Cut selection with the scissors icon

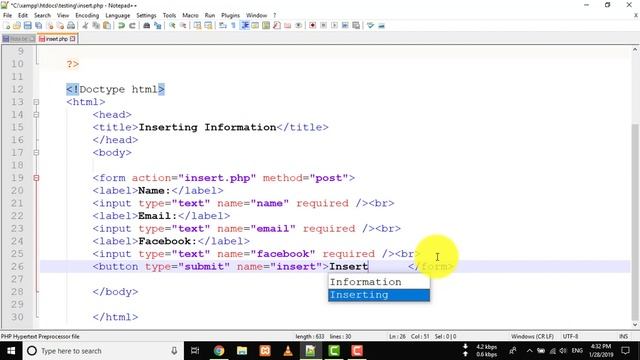[85, 25]
